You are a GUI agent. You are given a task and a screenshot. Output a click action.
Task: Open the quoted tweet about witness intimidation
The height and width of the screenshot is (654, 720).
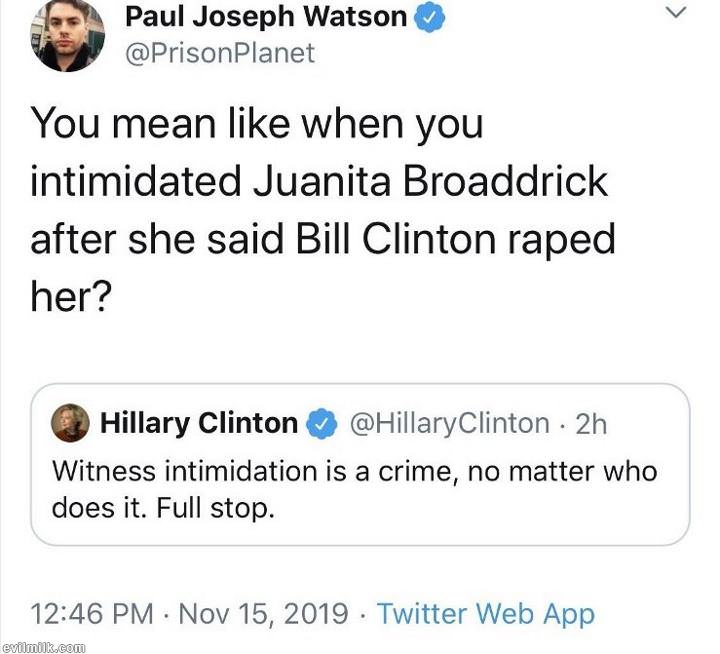360,464
